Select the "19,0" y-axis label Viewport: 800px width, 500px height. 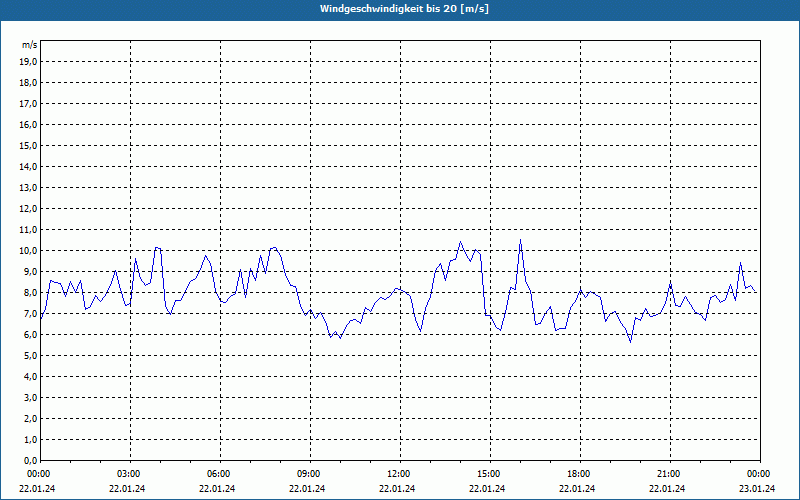click(29, 62)
